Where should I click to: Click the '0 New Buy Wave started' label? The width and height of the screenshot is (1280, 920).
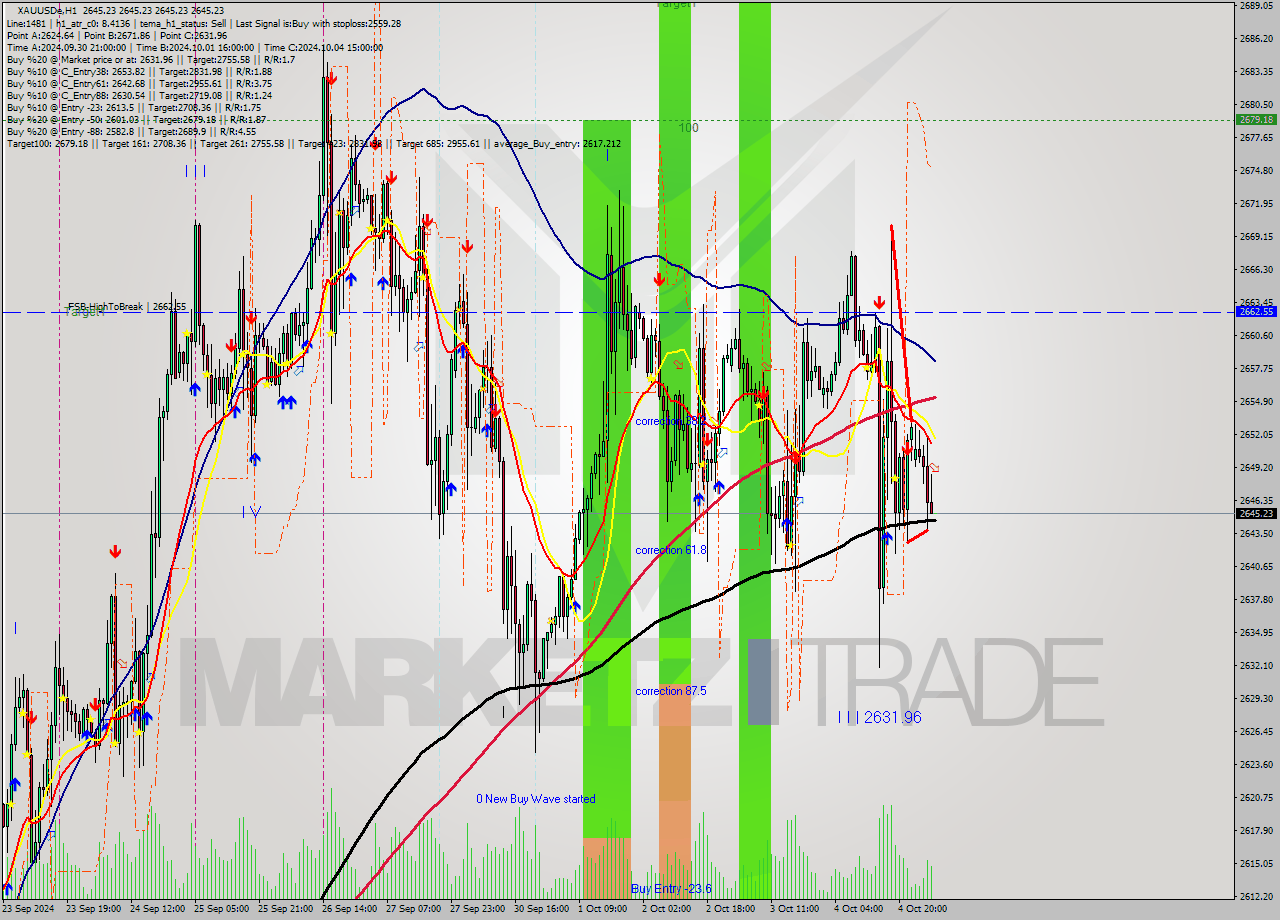tap(536, 799)
